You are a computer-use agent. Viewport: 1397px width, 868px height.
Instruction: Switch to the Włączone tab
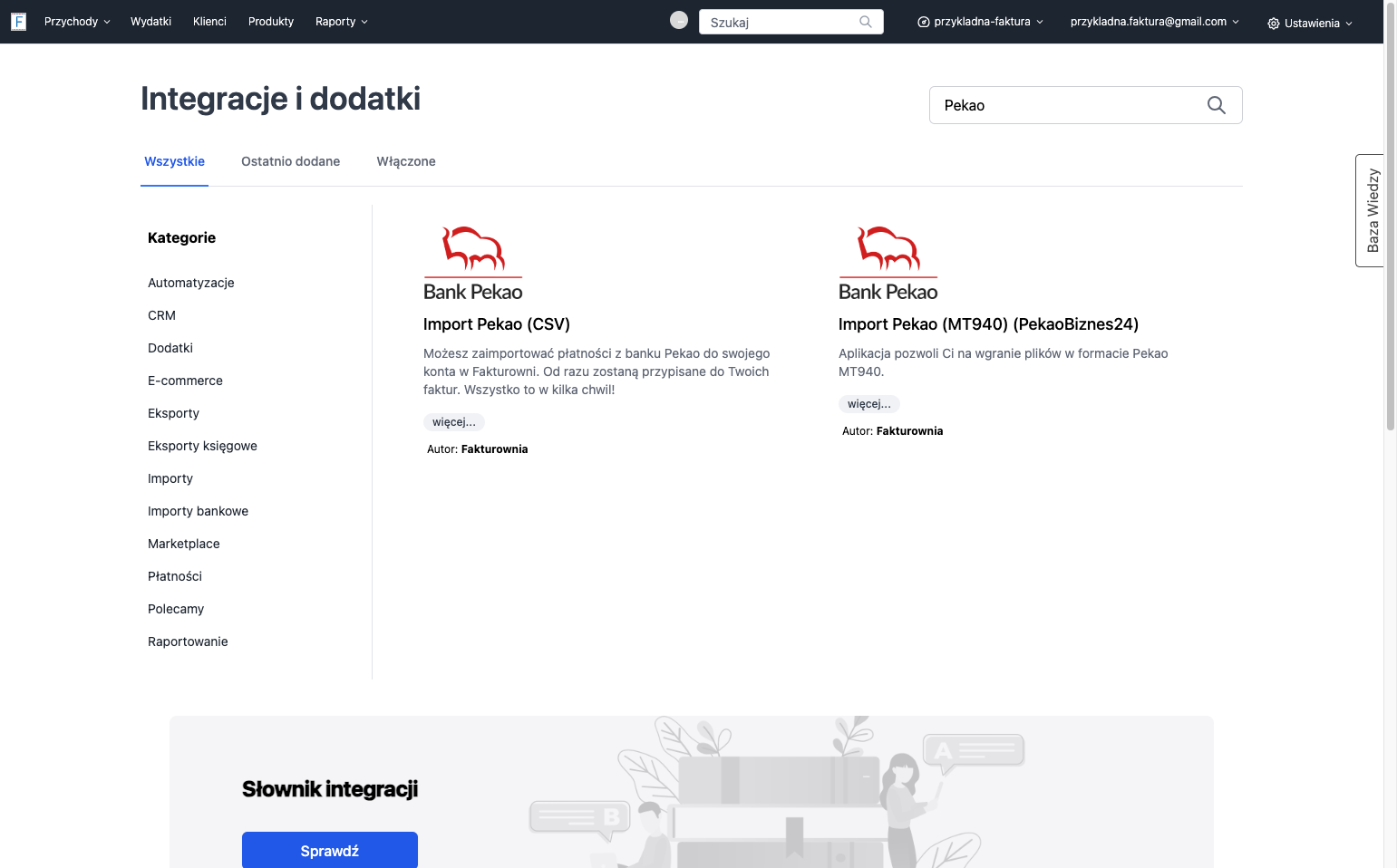click(x=406, y=161)
